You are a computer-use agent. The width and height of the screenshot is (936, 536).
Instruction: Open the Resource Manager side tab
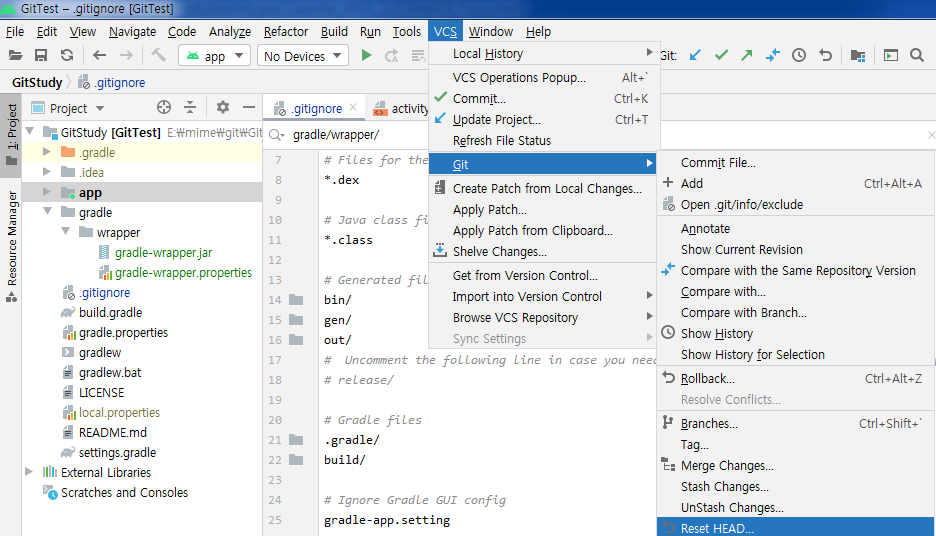[11, 246]
